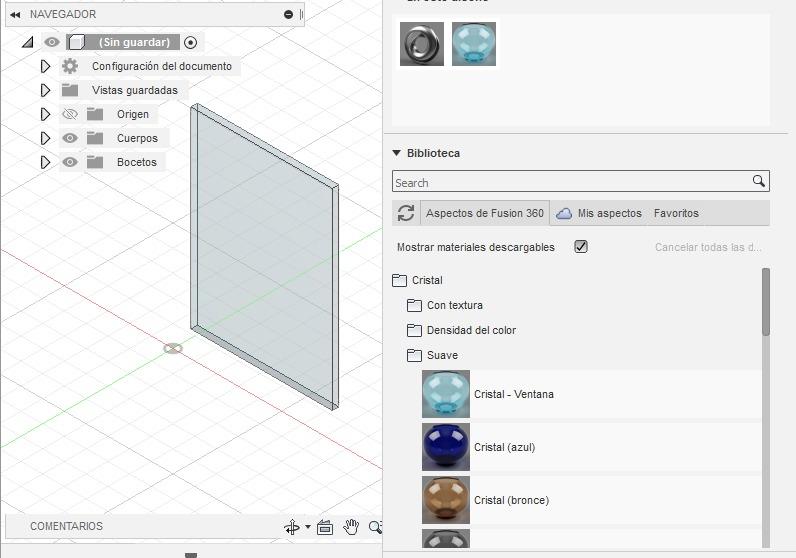
Task: Expand the Vistas guardadas node
Action: coord(45,90)
